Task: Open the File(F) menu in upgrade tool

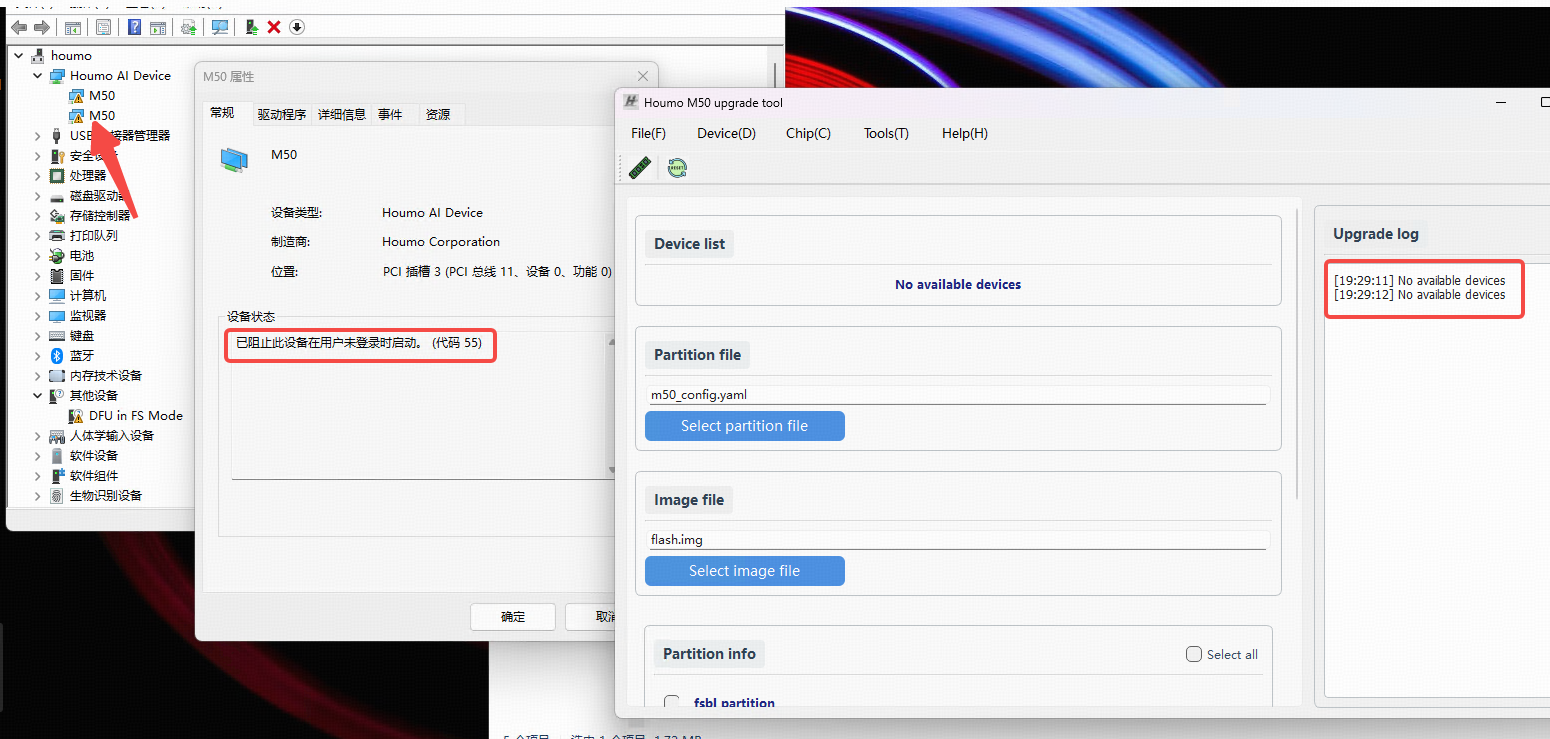Action: tap(648, 133)
